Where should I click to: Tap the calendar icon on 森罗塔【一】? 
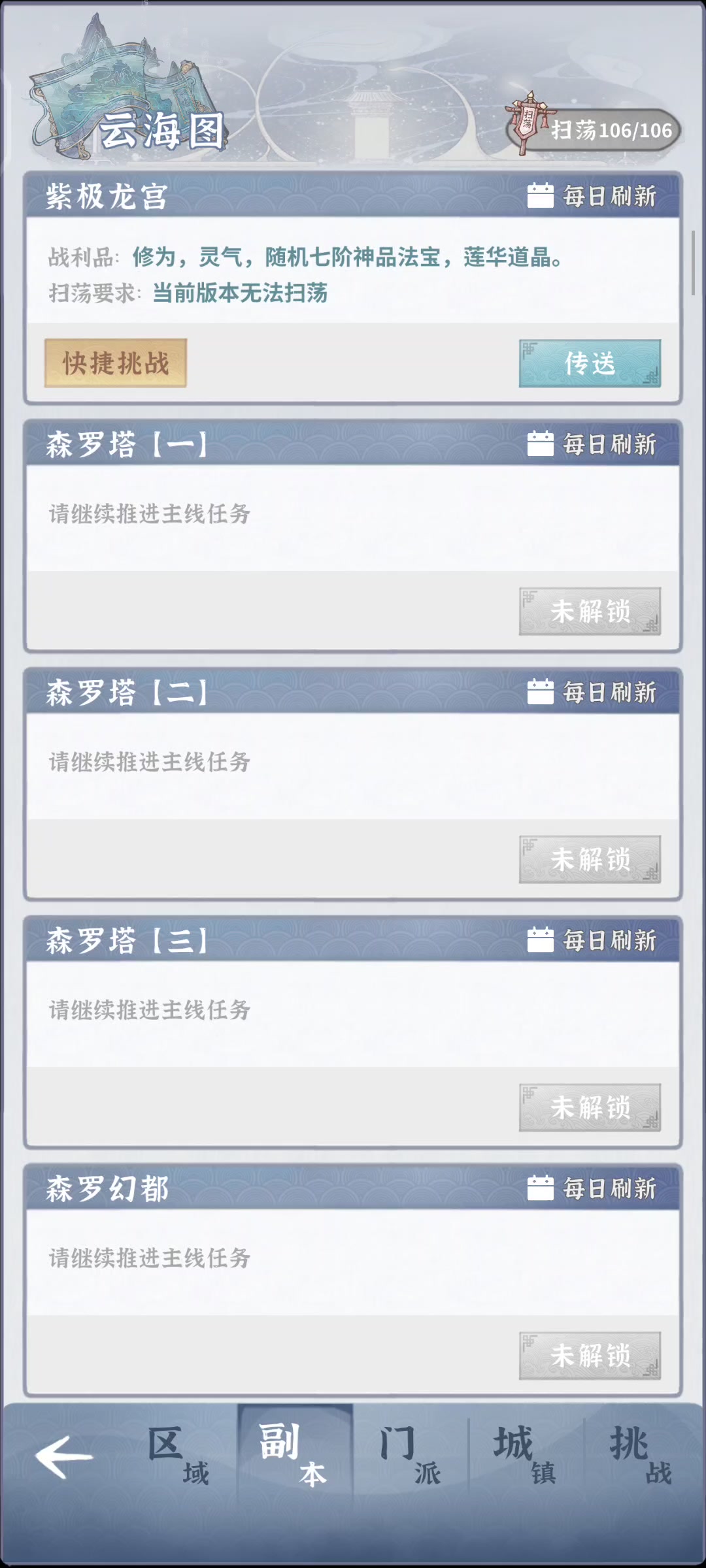point(540,444)
